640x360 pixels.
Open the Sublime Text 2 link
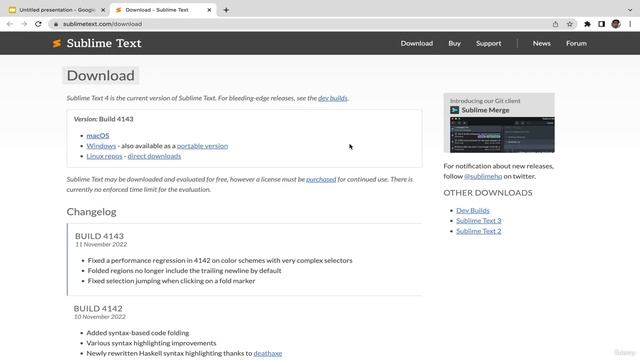(x=478, y=231)
